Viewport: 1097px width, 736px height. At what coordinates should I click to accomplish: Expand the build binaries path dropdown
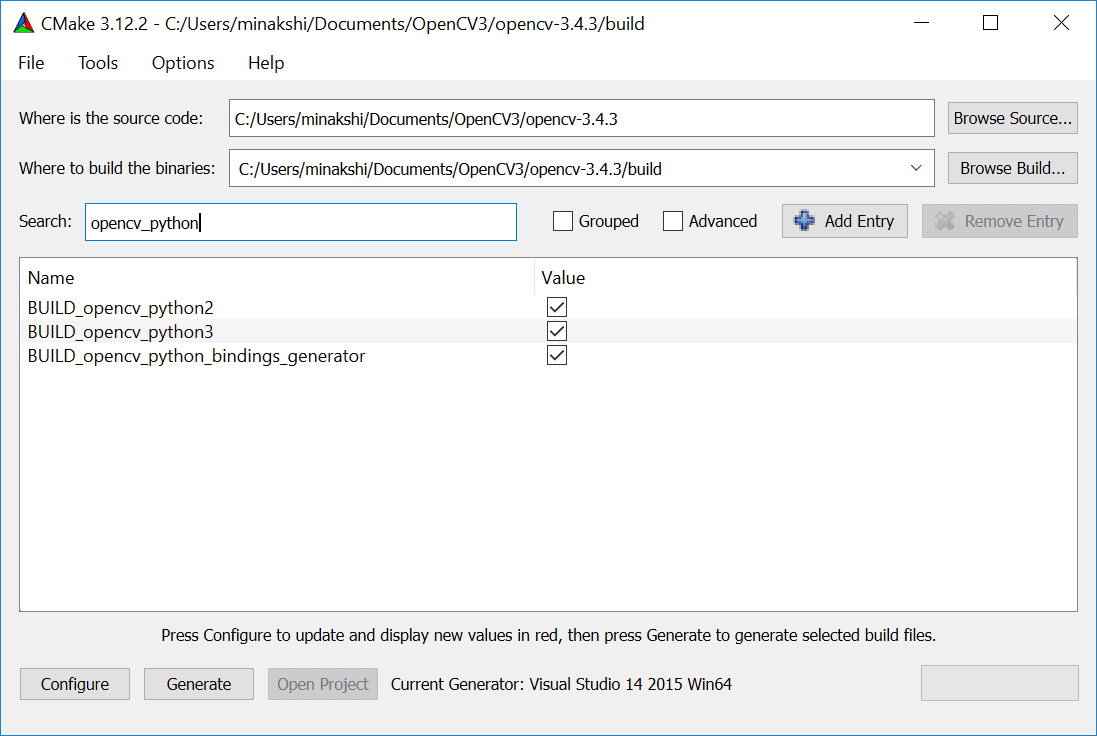click(x=916, y=168)
